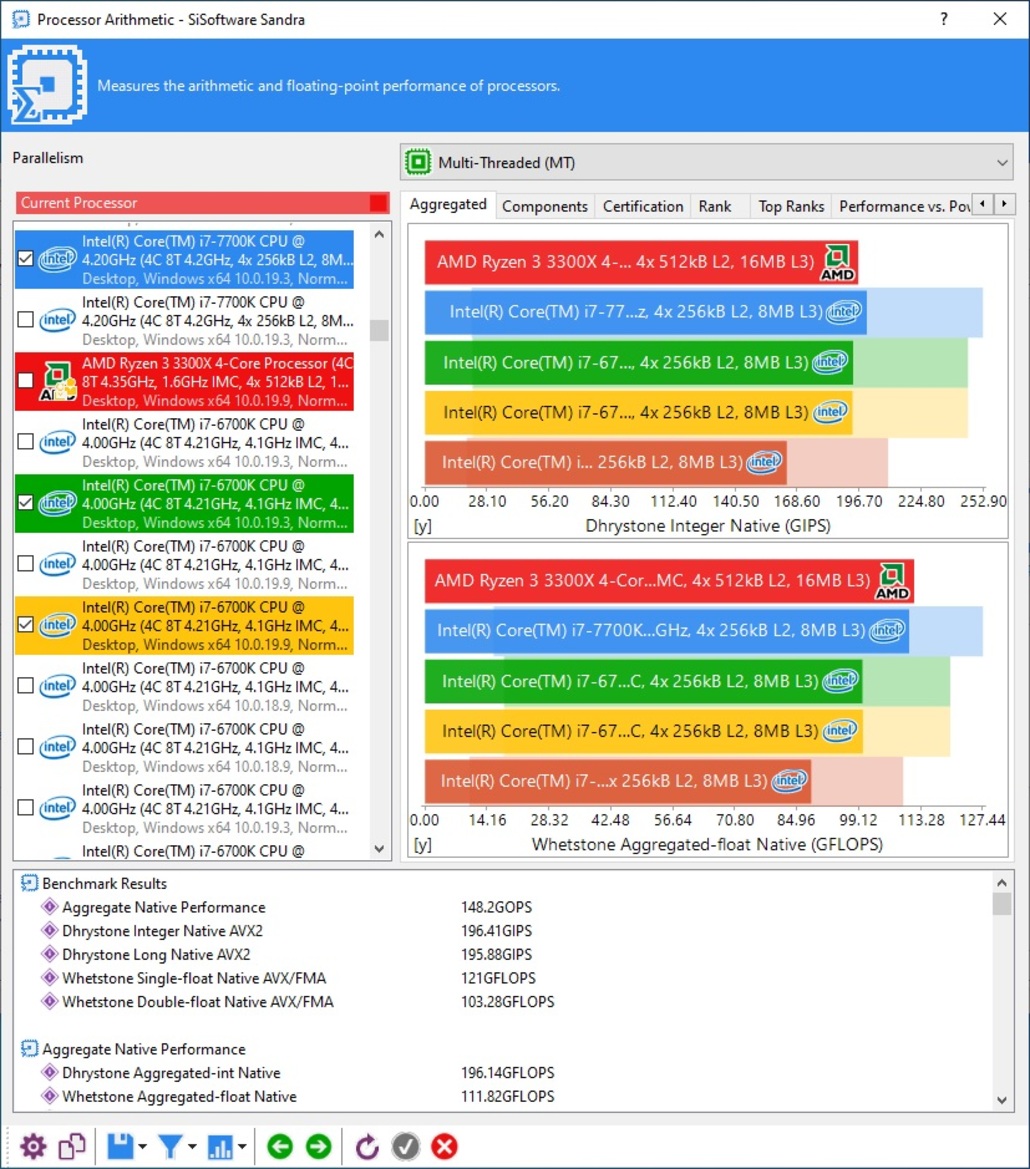Uncheck the yellow-highlighted i7-6700K checkbox
This screenshot has width=1030, height=1169.
(25, 625)
